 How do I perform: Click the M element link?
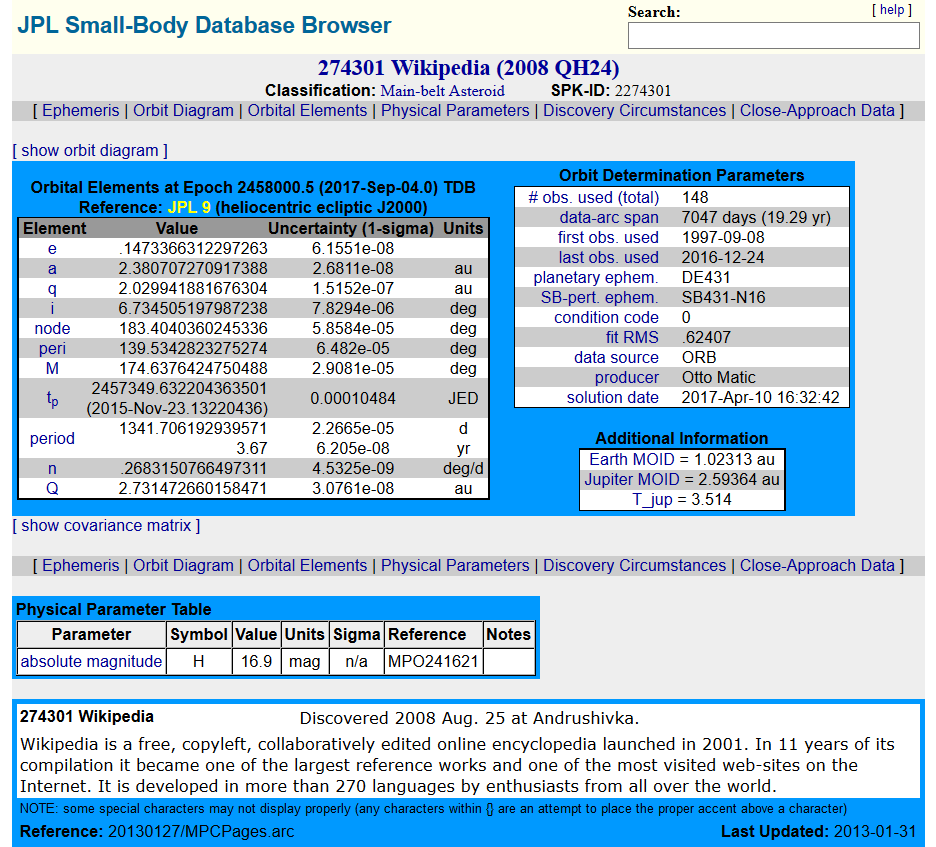click(x=52, y=368)
